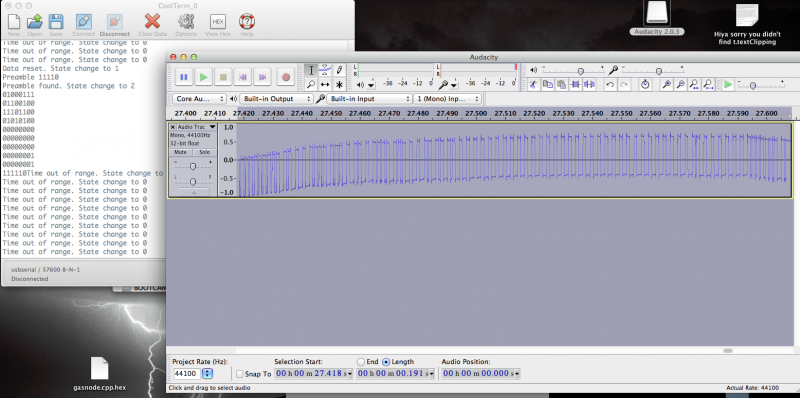Select the Envelope tool
Viewport: 800px width, 398px height.
324,70
